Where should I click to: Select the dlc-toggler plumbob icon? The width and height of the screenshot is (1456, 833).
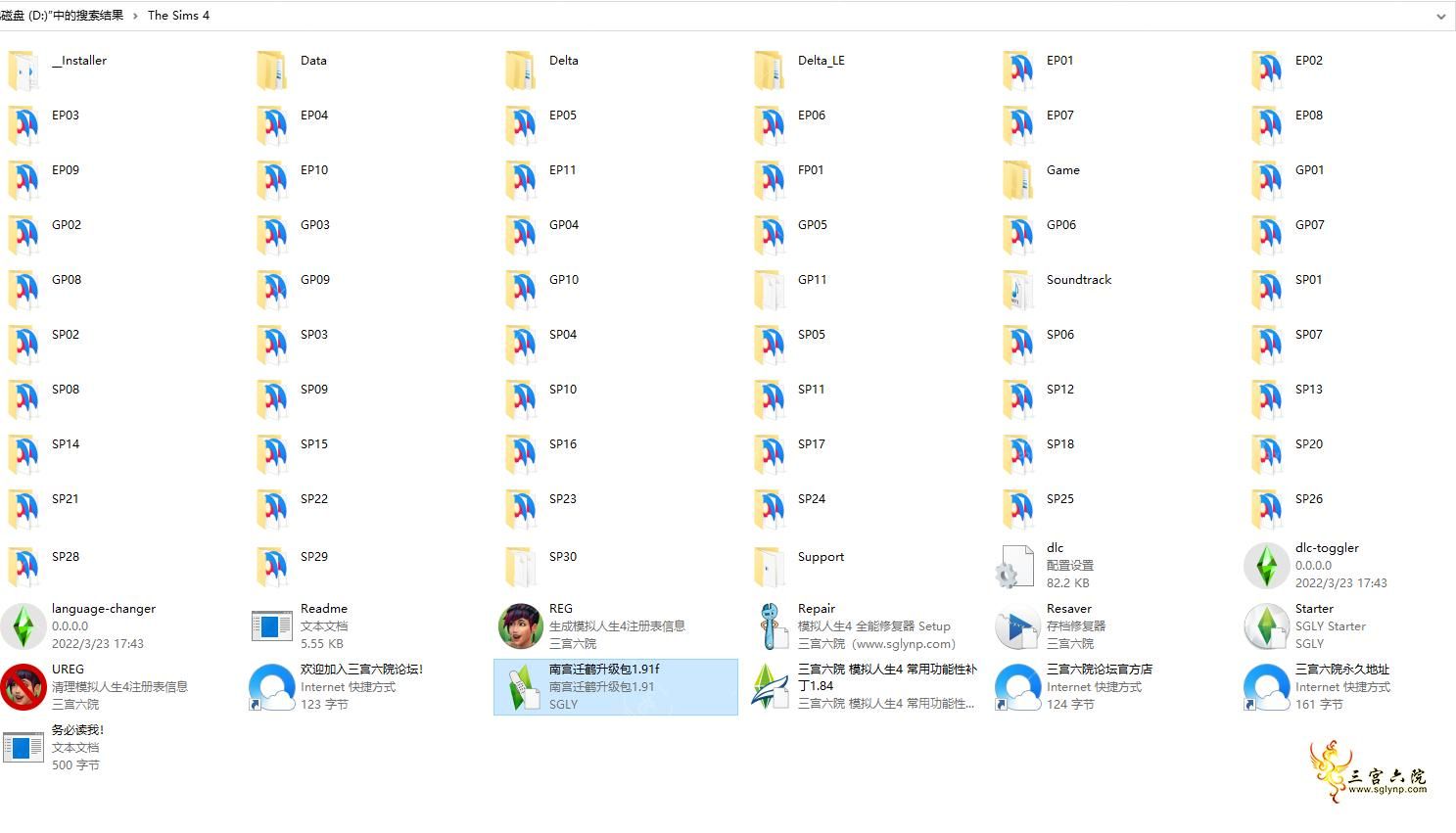point(1266,566)
